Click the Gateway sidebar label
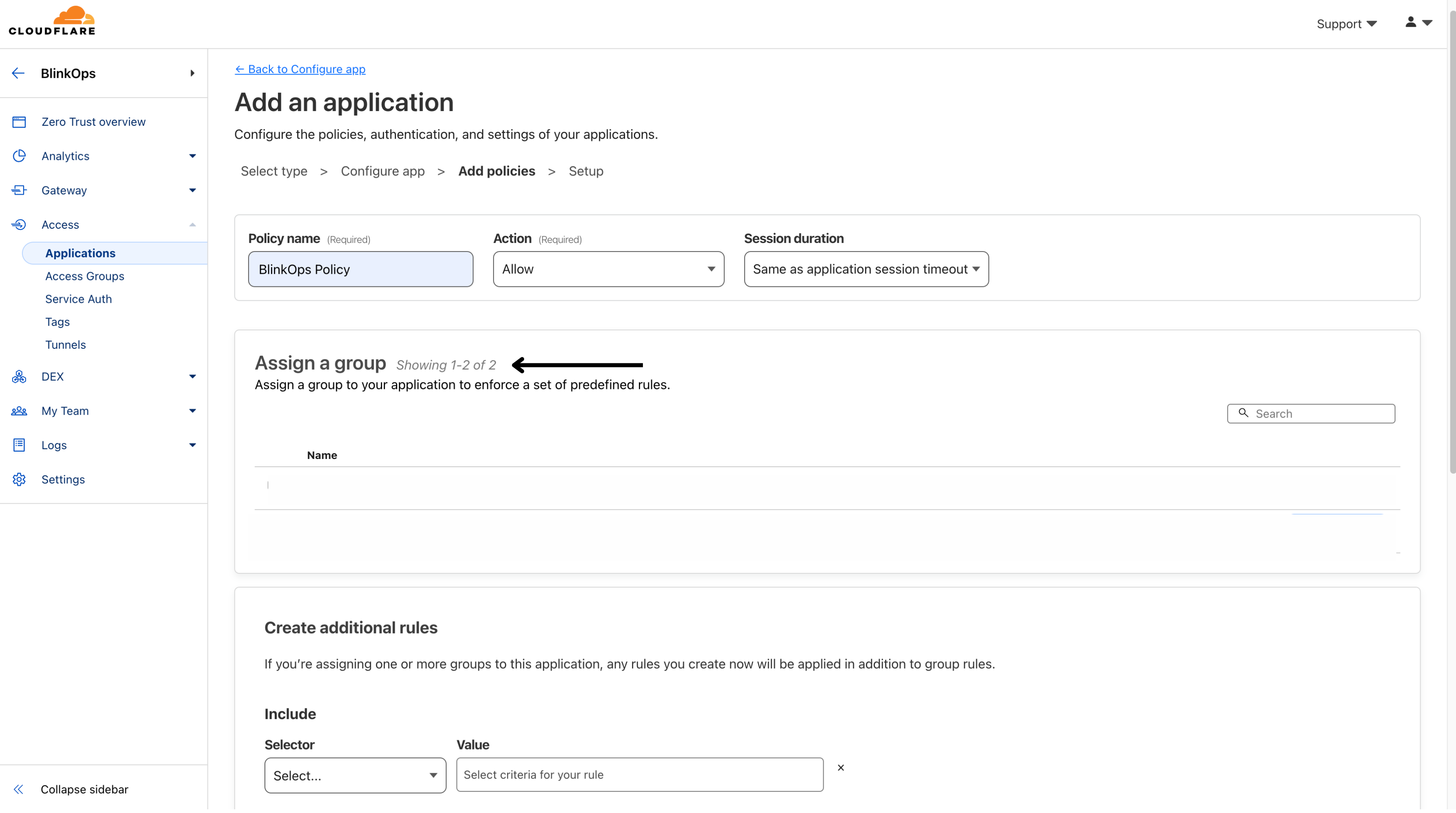1456x813 pixels. tap(64, 191)
